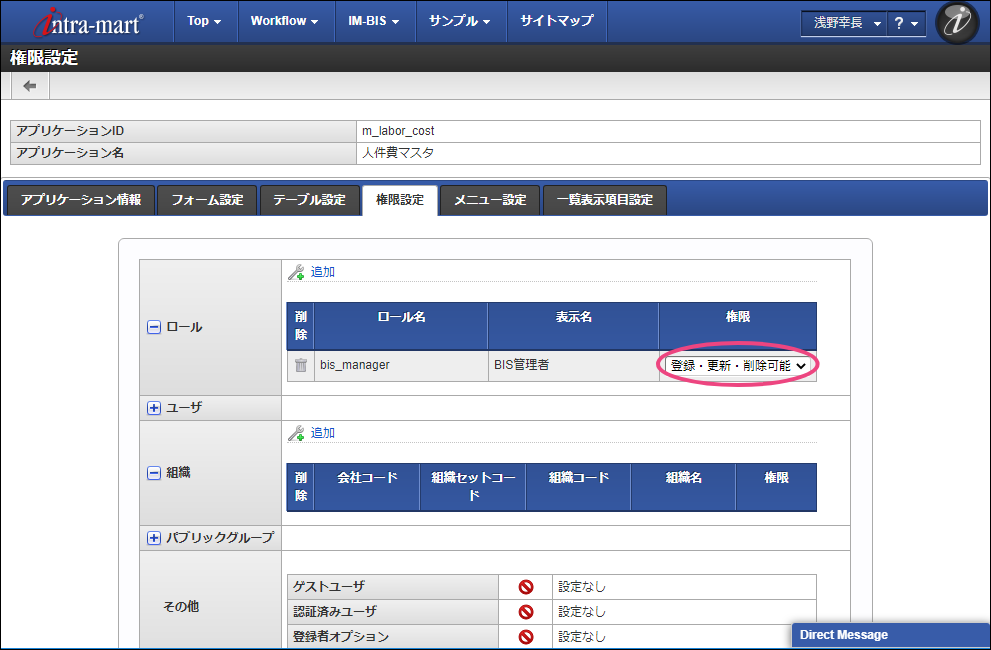Open the 権限 dropdown for bis_manager
991x650 pixels.
pos(738,366)
